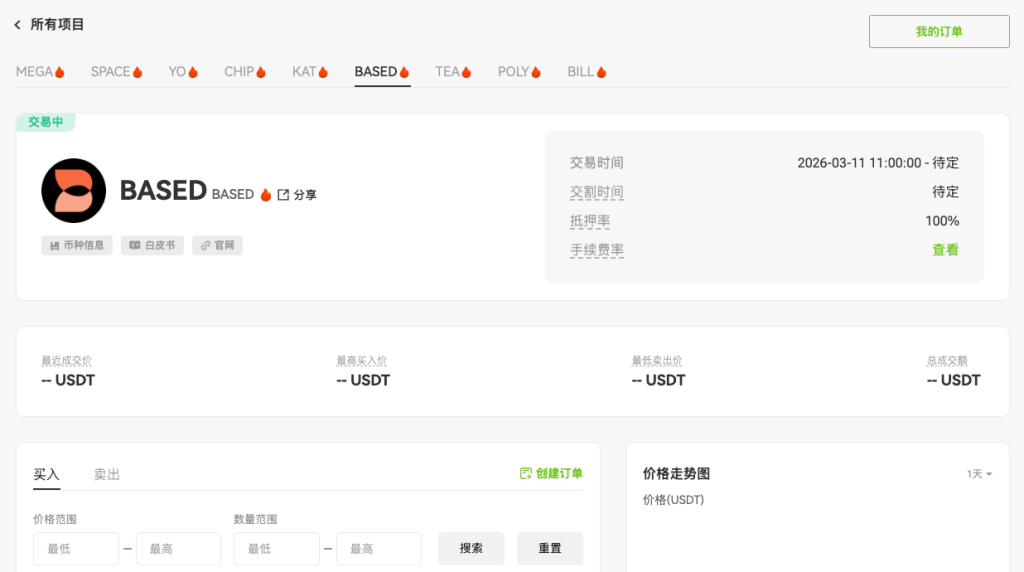Viewport: 1024px width, 572px height.
Task: Open the 官网 official website link
Action: click(217, 246)
